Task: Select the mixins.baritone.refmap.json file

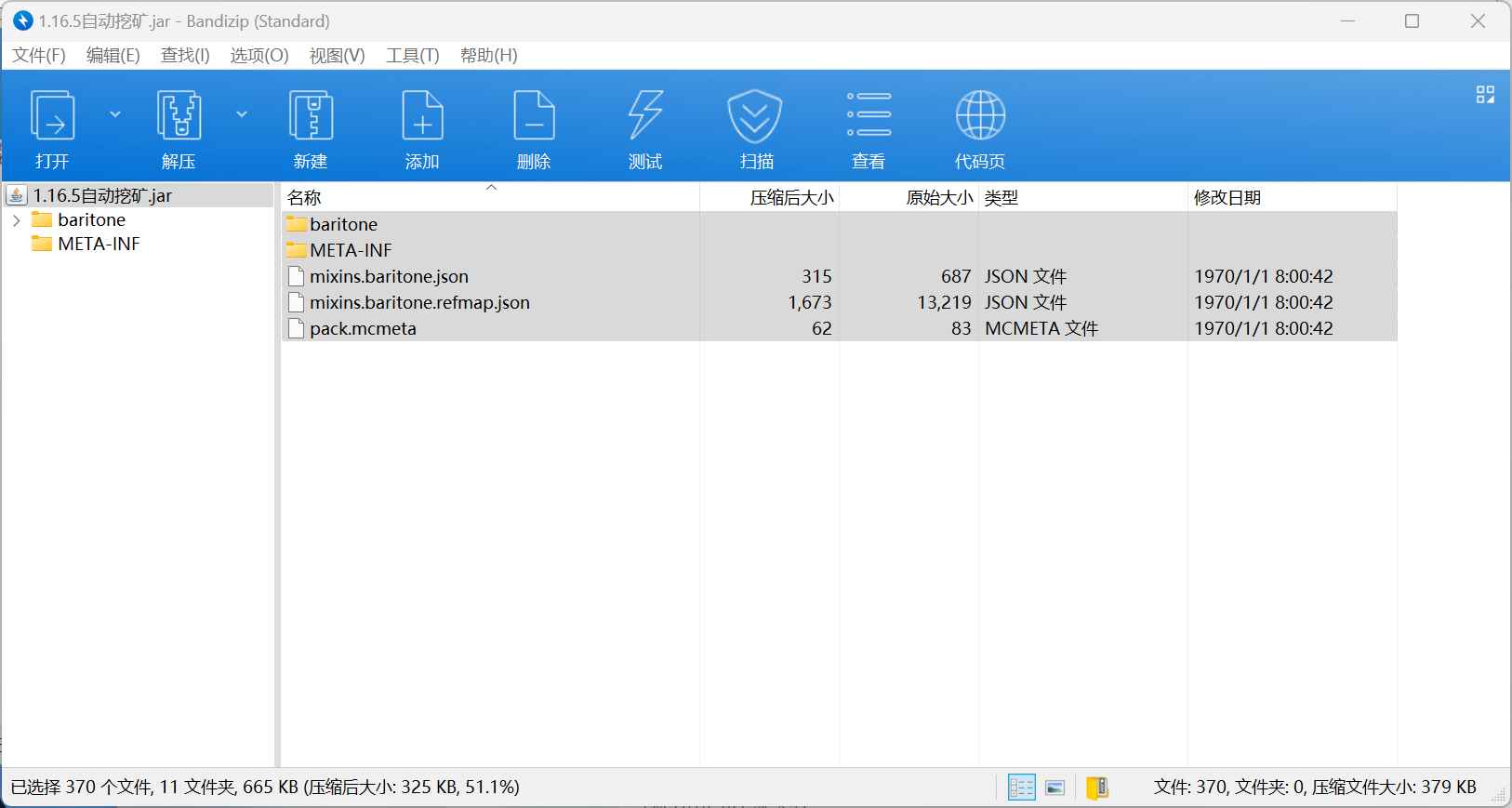Action: [x=839, y=302]
